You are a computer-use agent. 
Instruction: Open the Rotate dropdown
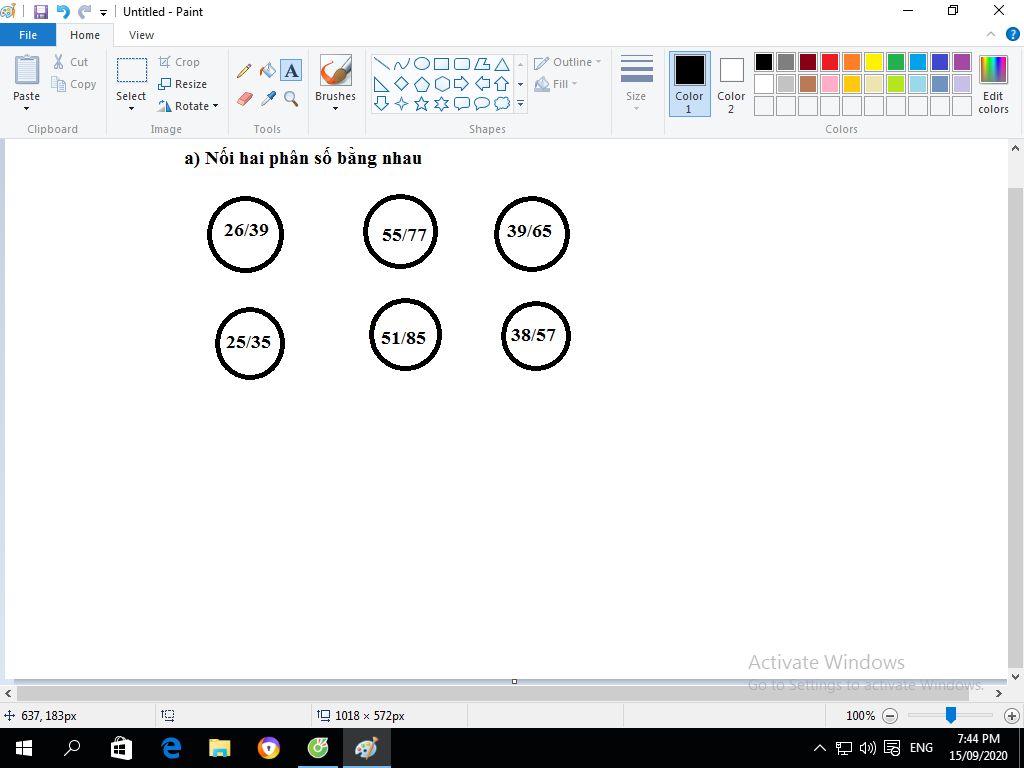188,106
